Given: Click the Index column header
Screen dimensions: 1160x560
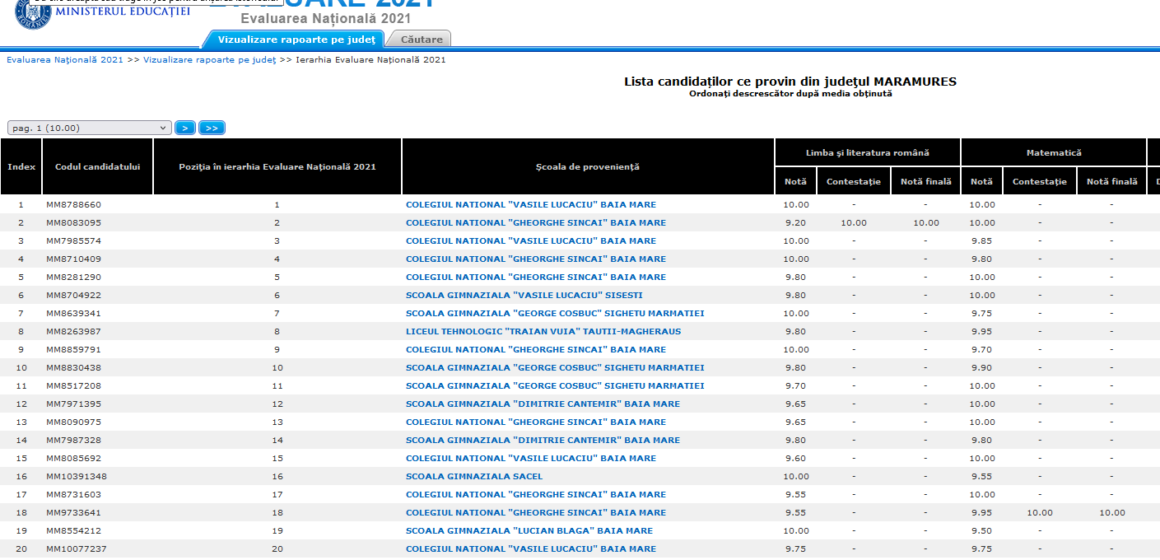Looking at the screenshot, I should [x=21, y=166].
